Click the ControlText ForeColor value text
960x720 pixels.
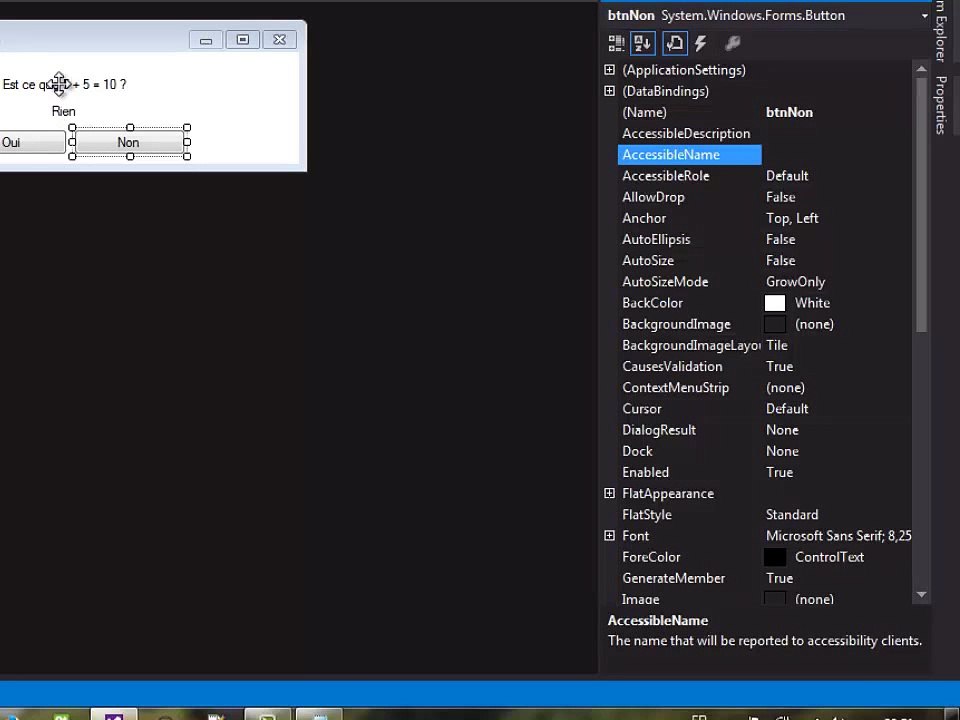(829, 557)
